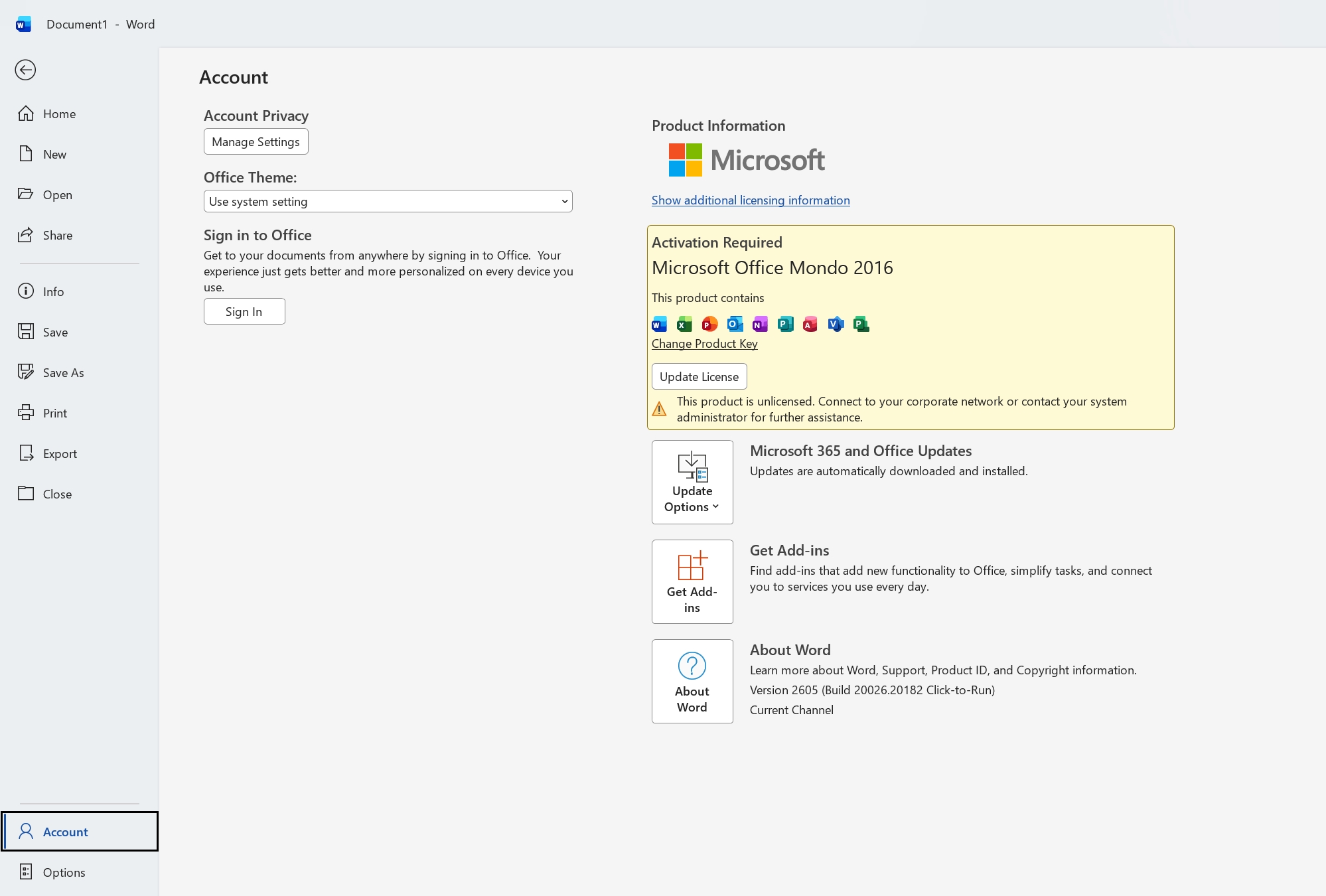Click the Project app icon under product contents

coord(861,324)
